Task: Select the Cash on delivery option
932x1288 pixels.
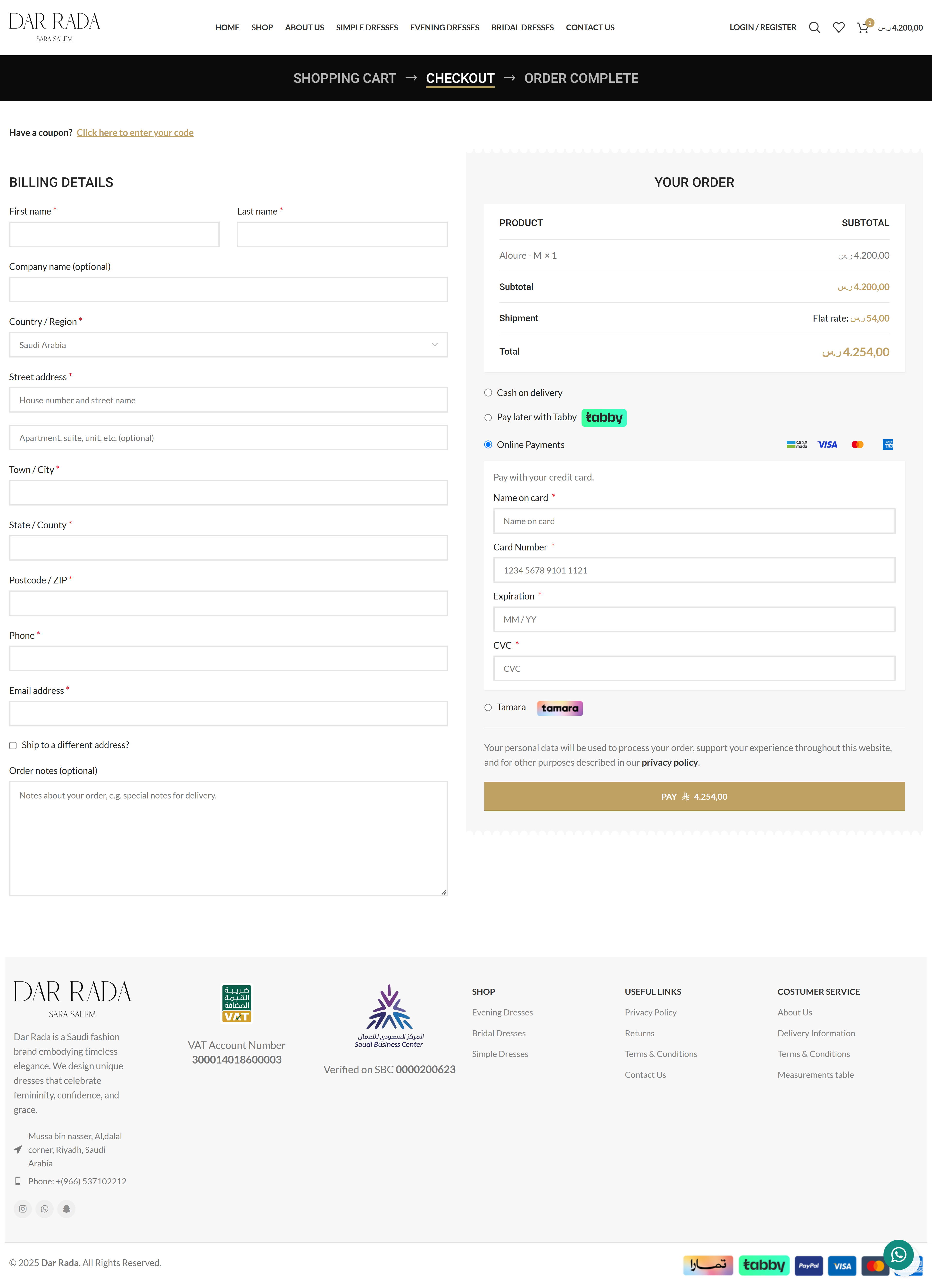Action: coord(488,392)
